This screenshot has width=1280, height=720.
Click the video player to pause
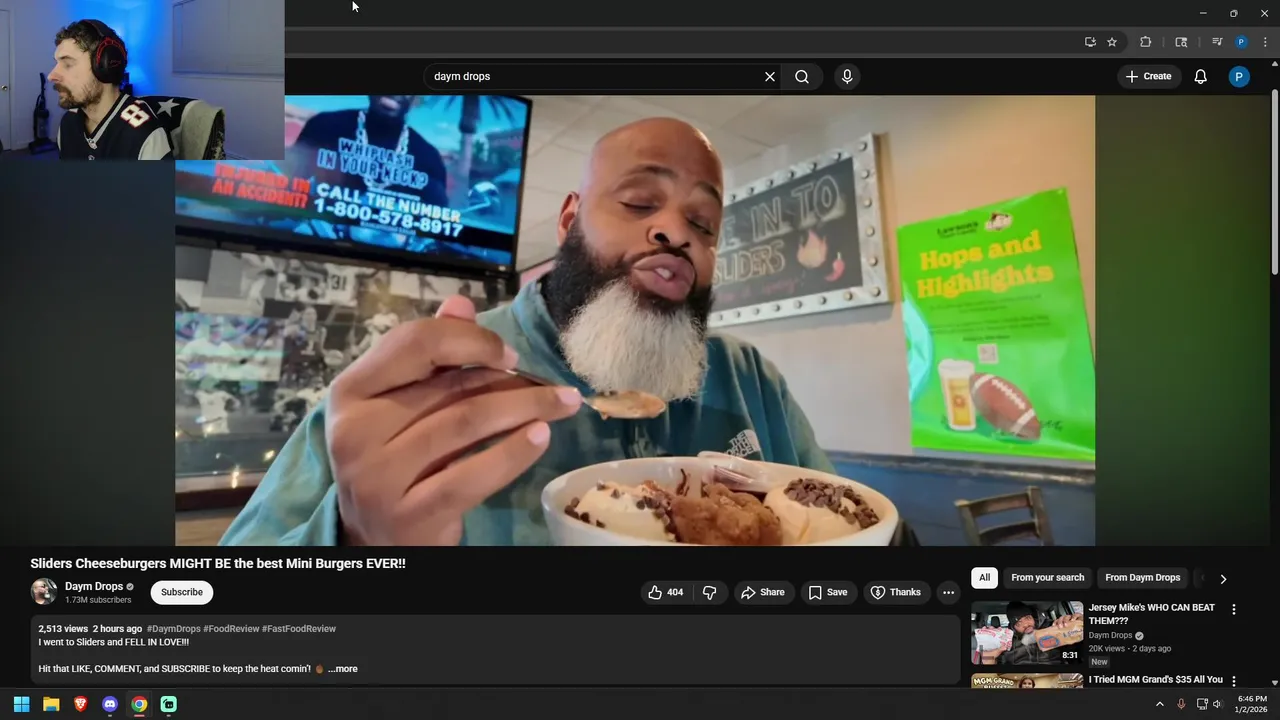point(635,320)
